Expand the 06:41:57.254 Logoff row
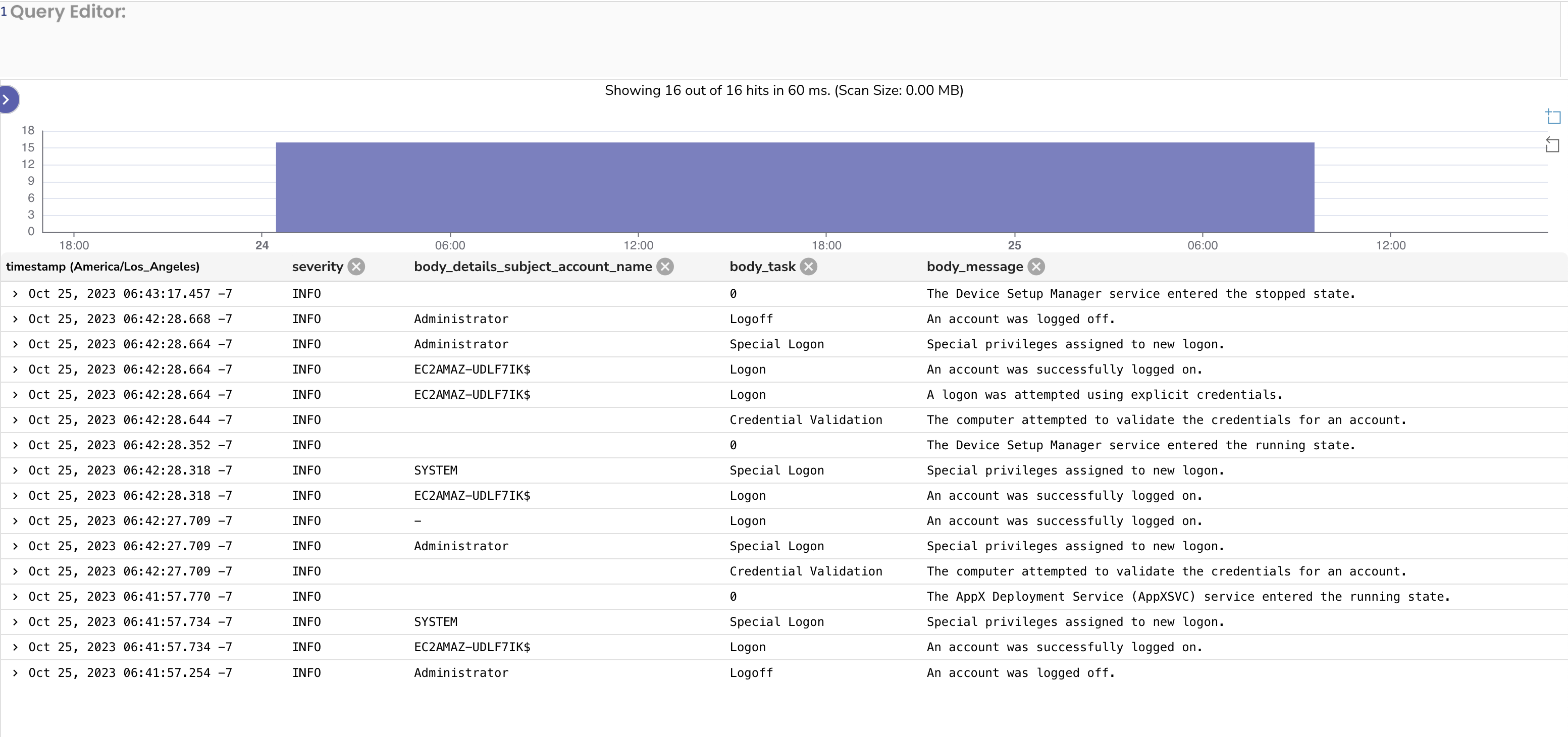 point(15,672)
